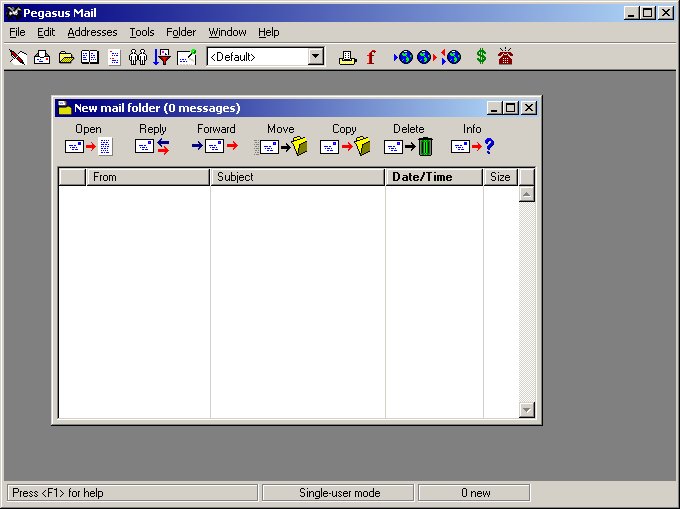Click the Move to folder icon
This screenshot has height=509, width=680.
tap(281, 147)
